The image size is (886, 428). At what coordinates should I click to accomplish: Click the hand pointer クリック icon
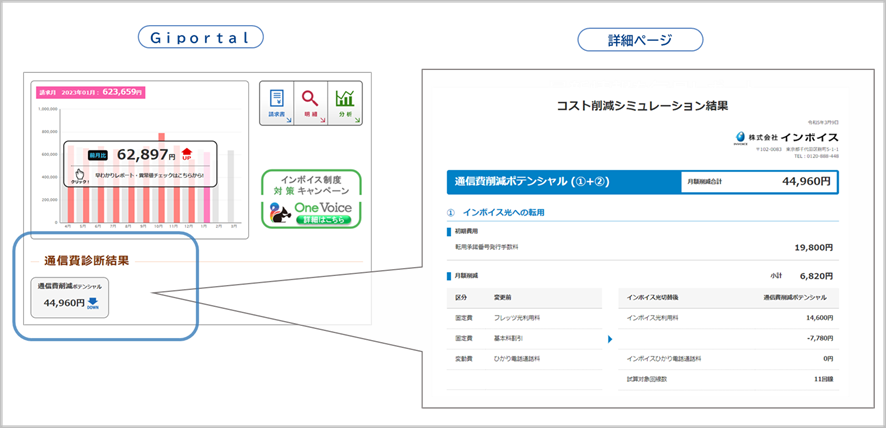click(x=80, y=175)
